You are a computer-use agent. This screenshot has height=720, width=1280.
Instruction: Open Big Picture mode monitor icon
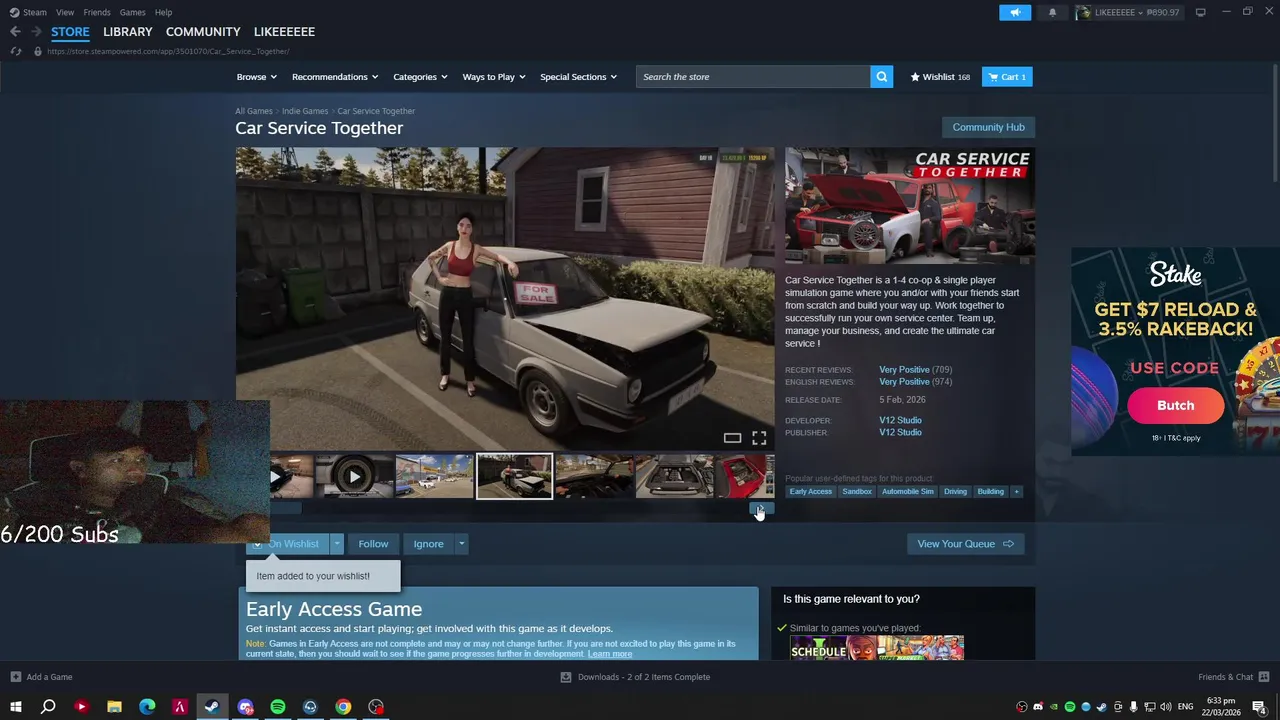point(1200,12)
